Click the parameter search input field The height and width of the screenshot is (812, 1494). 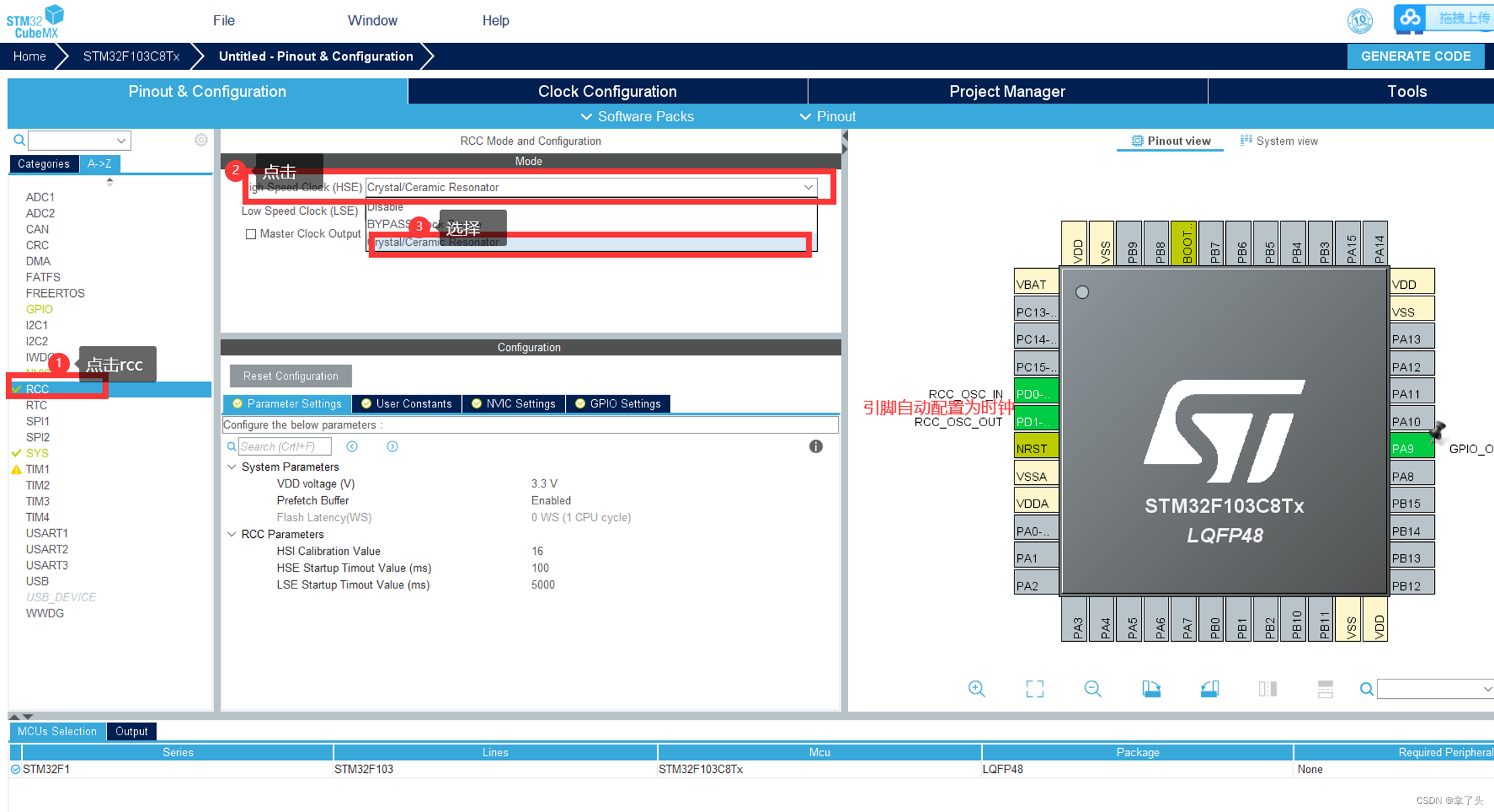pyautogui.click(x=284, y=446)
